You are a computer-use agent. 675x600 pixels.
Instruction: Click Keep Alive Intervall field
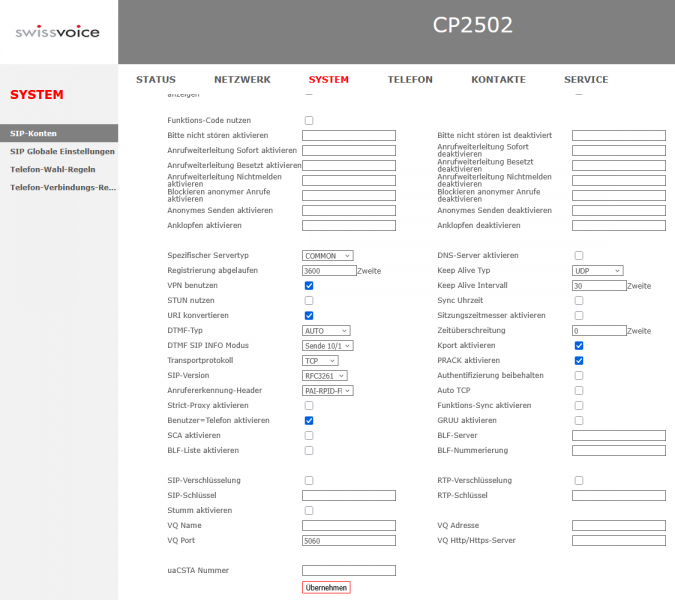click(599, 286)
